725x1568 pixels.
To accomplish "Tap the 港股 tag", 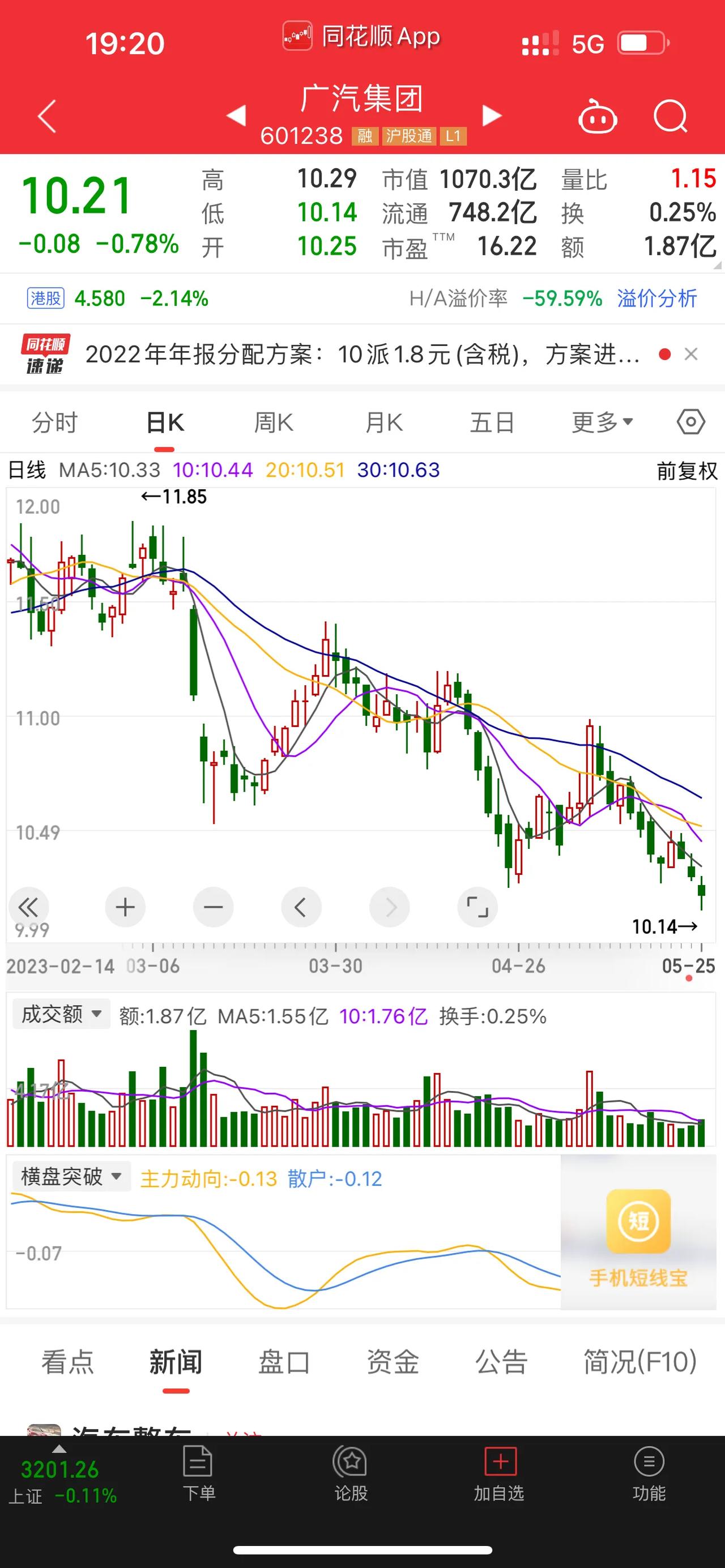I will pos(46,298).
